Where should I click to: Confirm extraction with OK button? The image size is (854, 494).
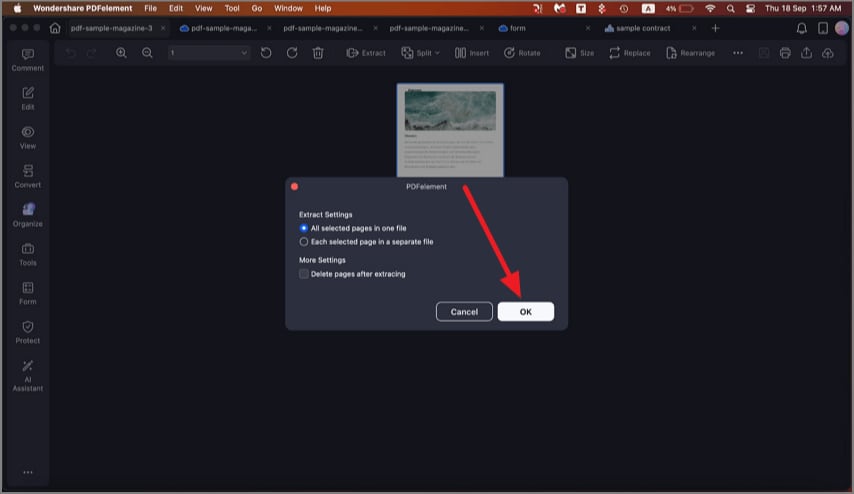tap(526, 312)
